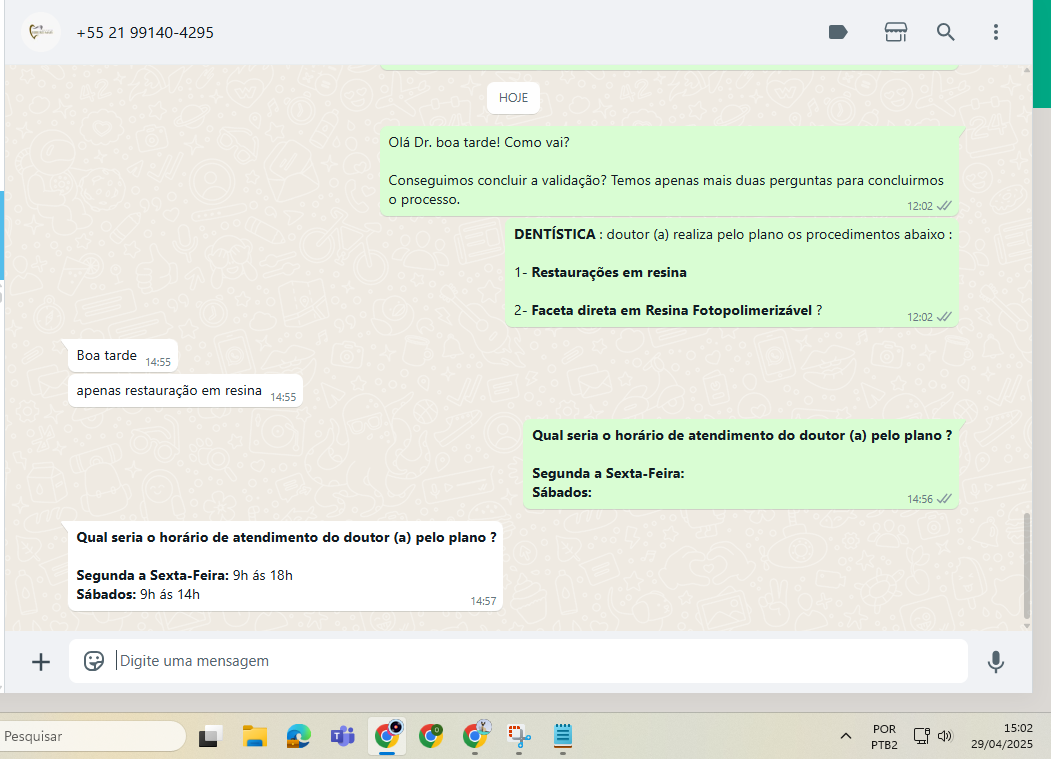Open the Notepad app from the taskbar

[563, 736]
